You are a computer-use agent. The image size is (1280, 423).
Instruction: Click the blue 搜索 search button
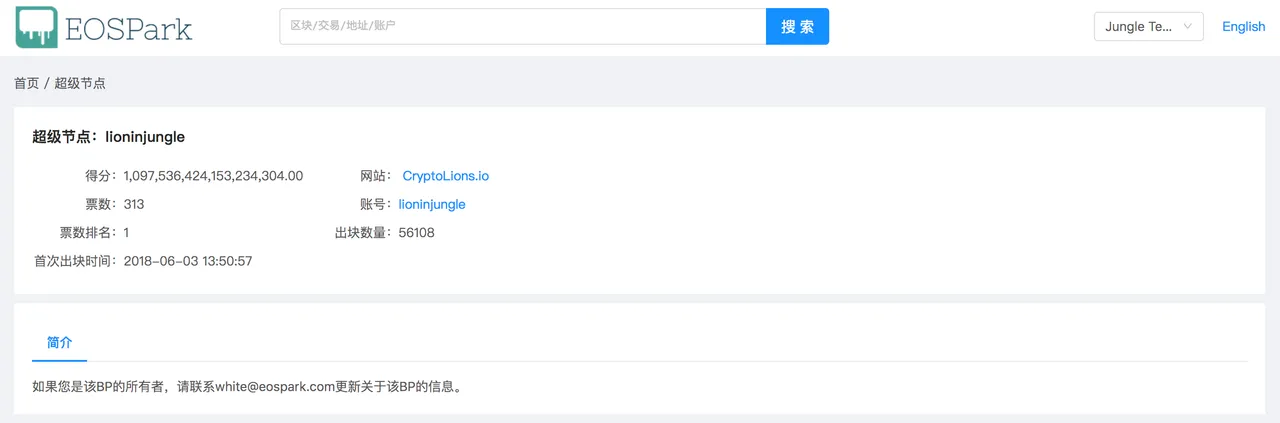tap(797, 26)
